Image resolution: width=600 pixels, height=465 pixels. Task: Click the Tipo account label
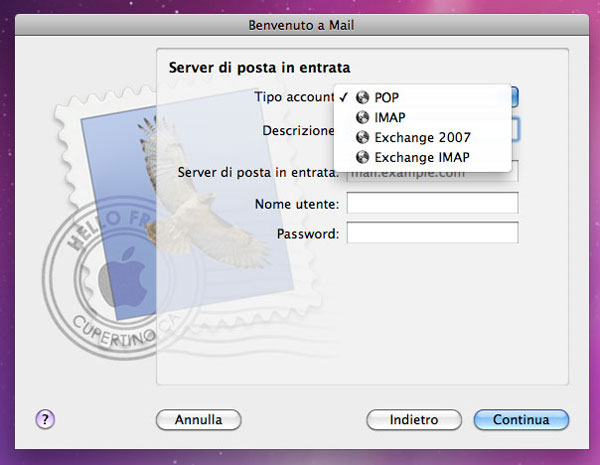[x=294, y=96]
